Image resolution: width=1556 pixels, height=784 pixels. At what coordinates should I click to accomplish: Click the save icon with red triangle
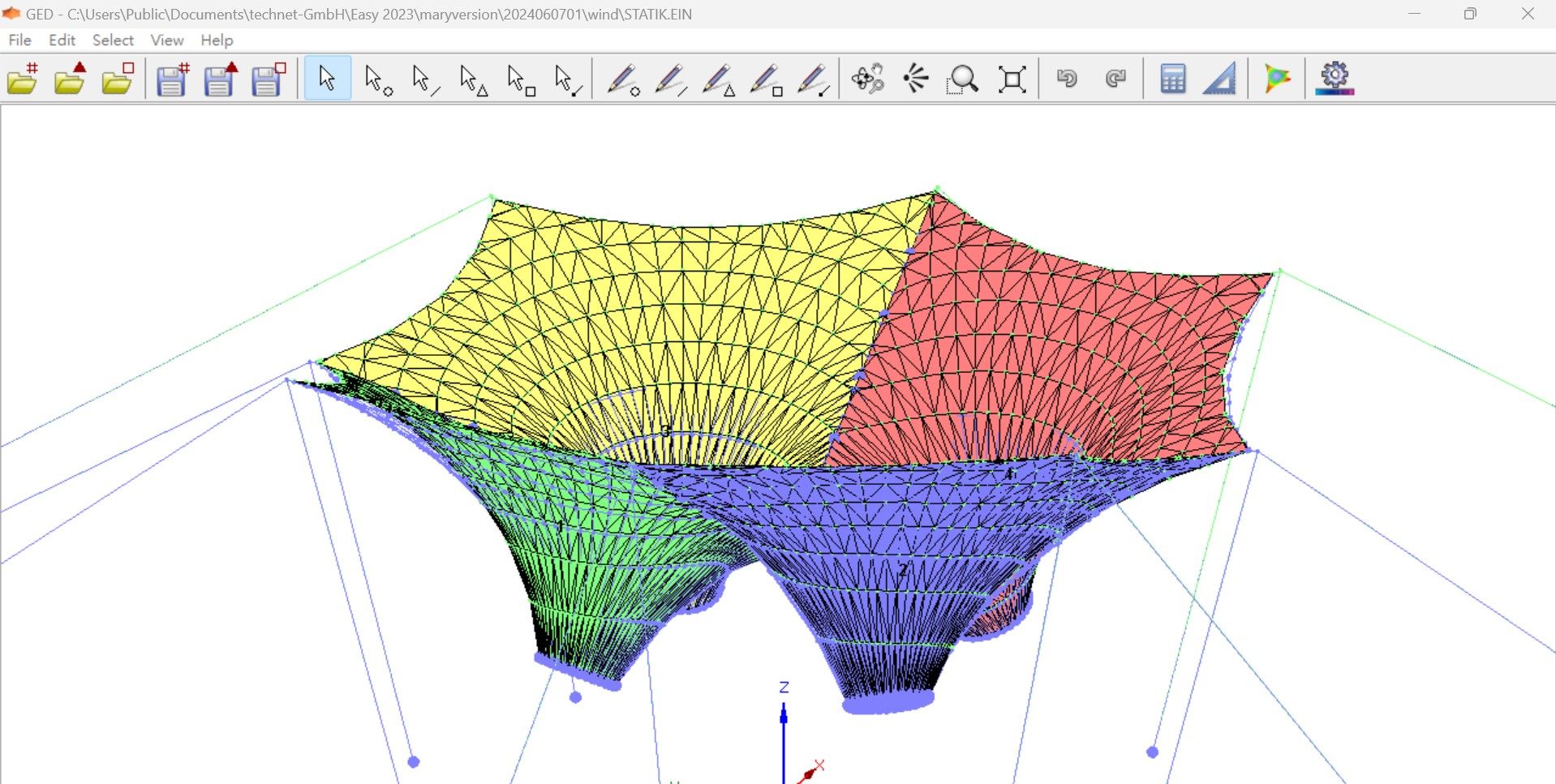[220, 79]
